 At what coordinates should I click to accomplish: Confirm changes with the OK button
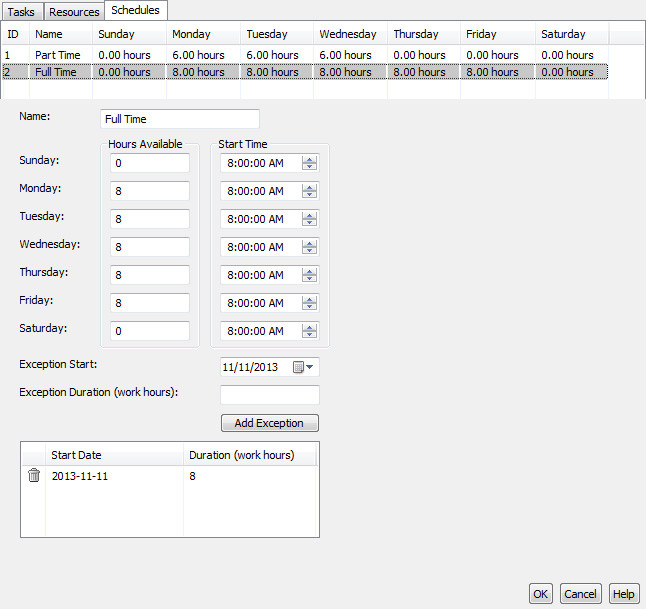pos(541,594)
